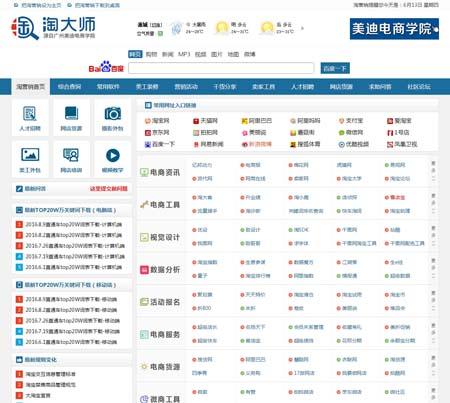Image resolution: width=450 pixels, height=403 pixels.
Task: Open 蘑菇街 in common sites list
Action: tap(302, 132)
